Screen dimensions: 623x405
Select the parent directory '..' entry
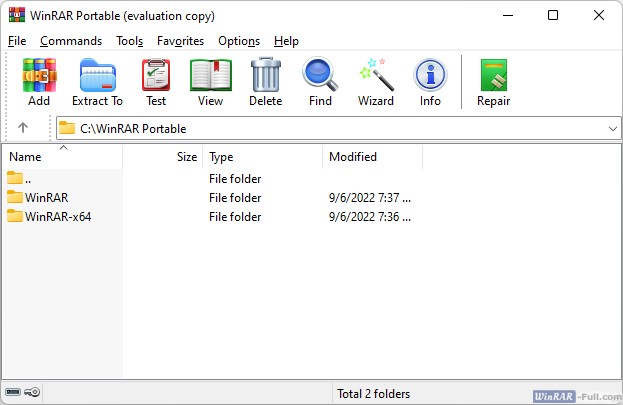tap(28, 179)
